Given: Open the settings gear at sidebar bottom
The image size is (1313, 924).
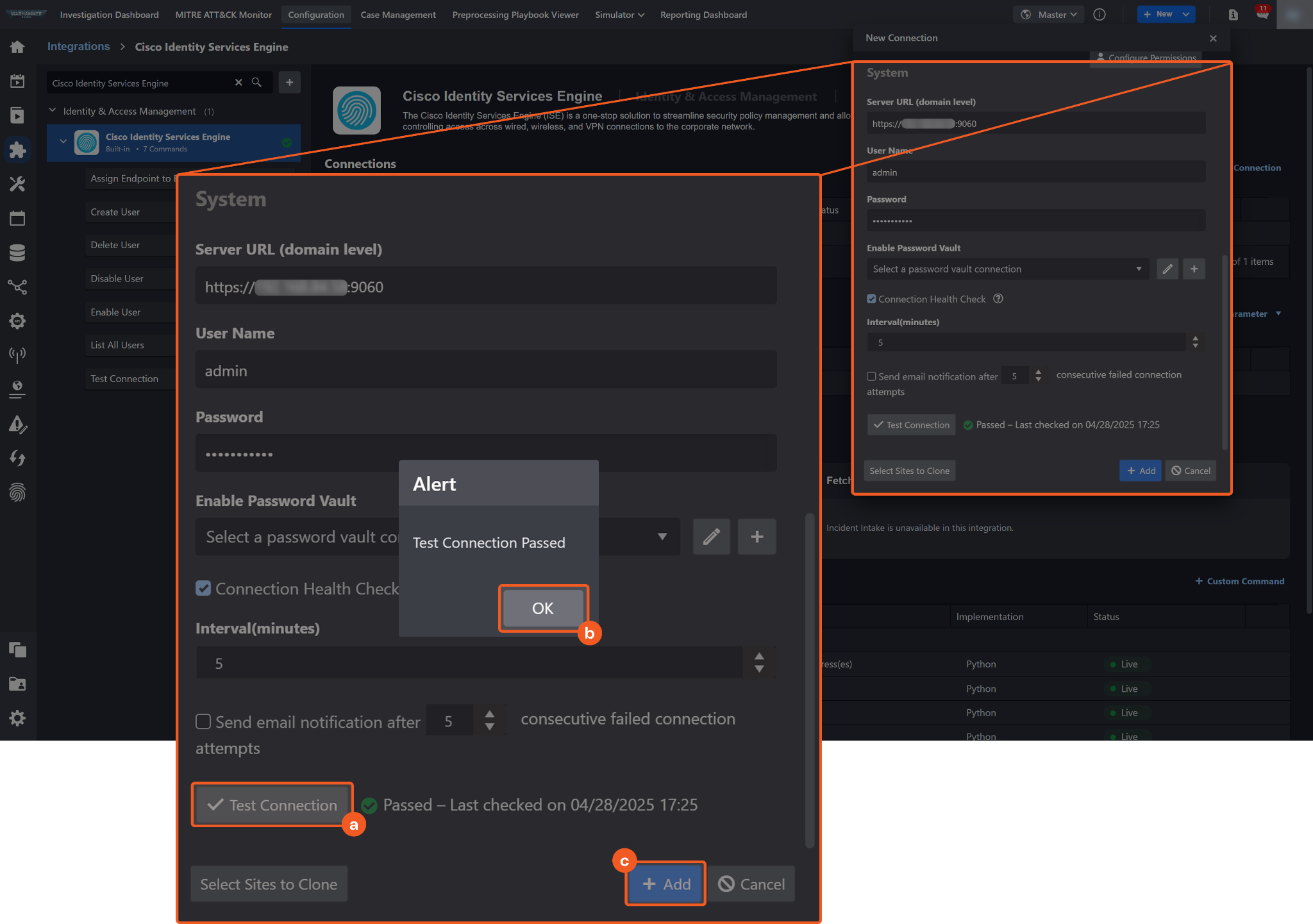Looking at the screenshot, I should tap(17, 718).
